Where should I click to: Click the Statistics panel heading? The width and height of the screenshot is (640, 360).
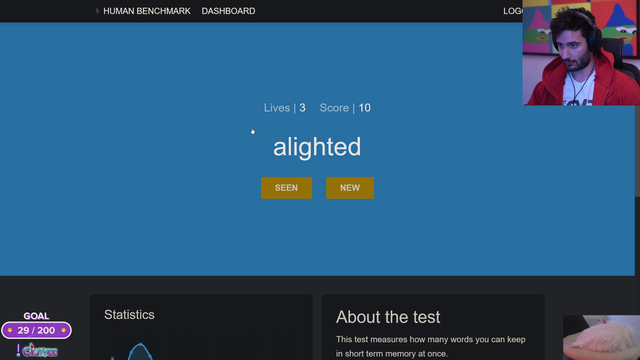pos(129,315)
